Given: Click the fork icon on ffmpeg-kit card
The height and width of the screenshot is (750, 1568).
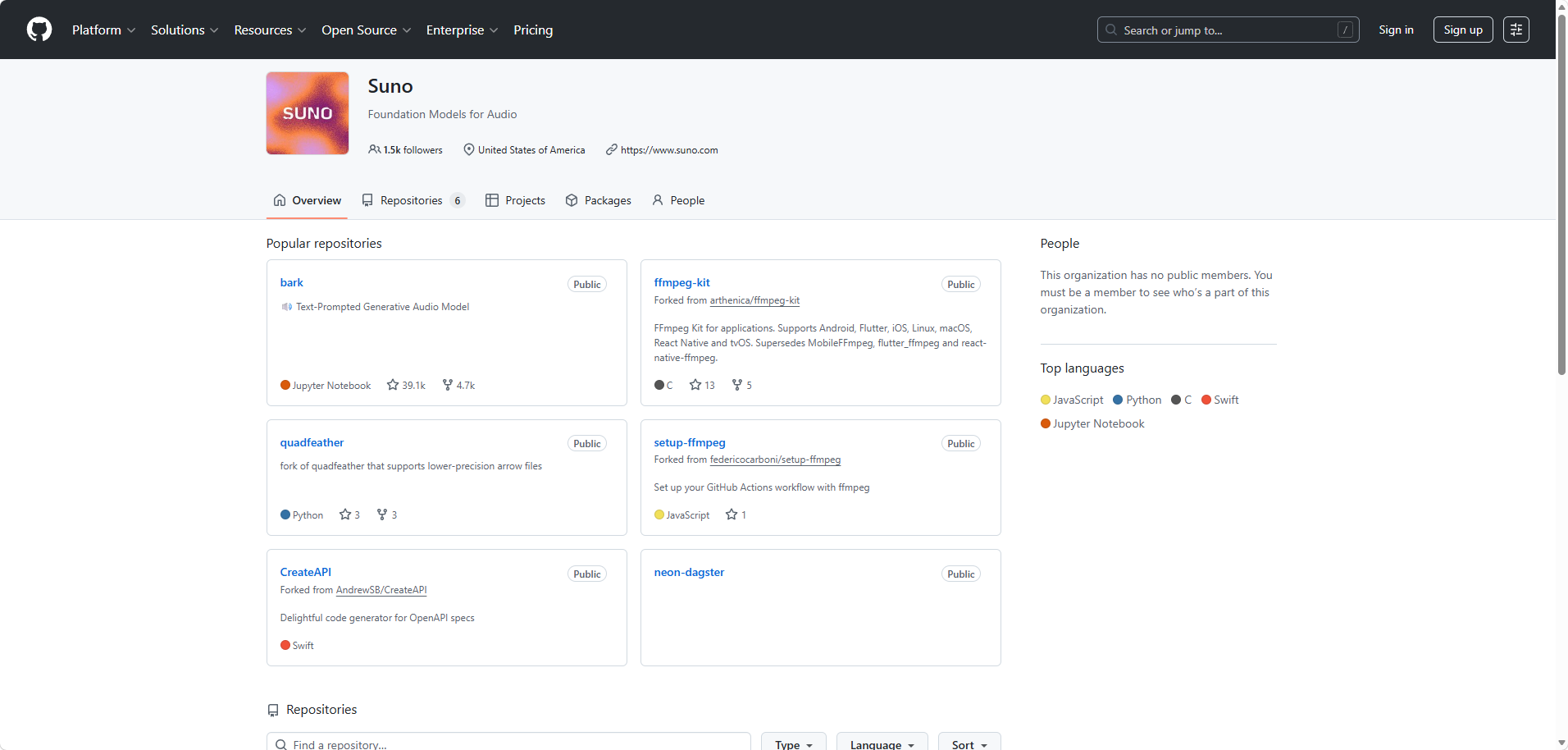Looking at the screenshot, I should pyautogui.click(x=737, y=385).
